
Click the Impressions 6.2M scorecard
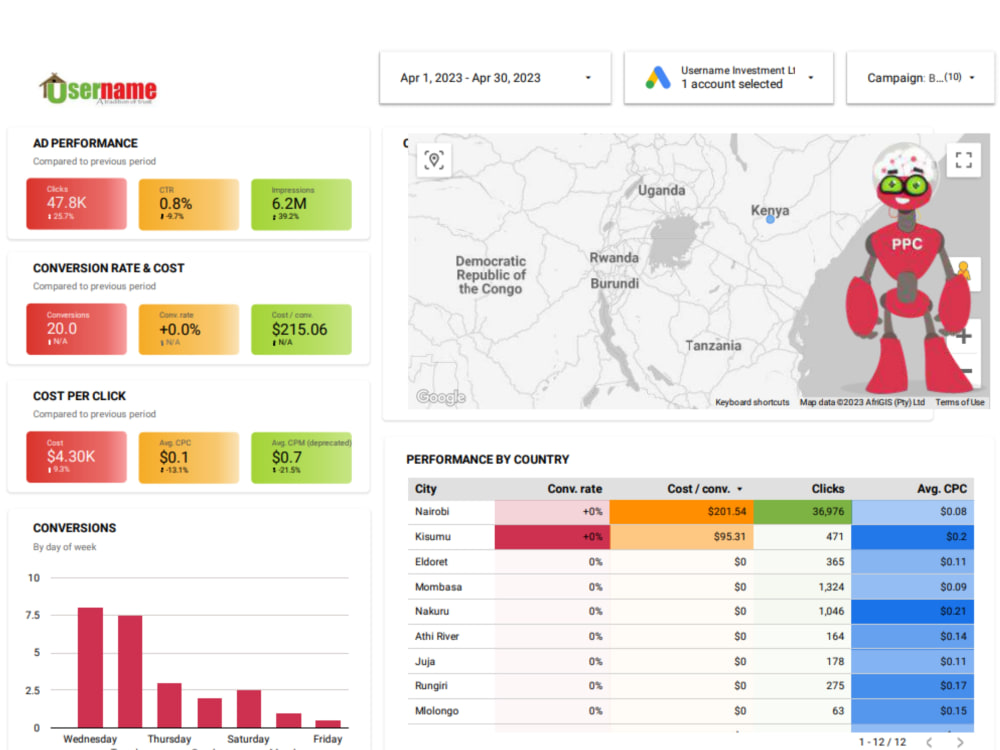click(x=301, y=204)
